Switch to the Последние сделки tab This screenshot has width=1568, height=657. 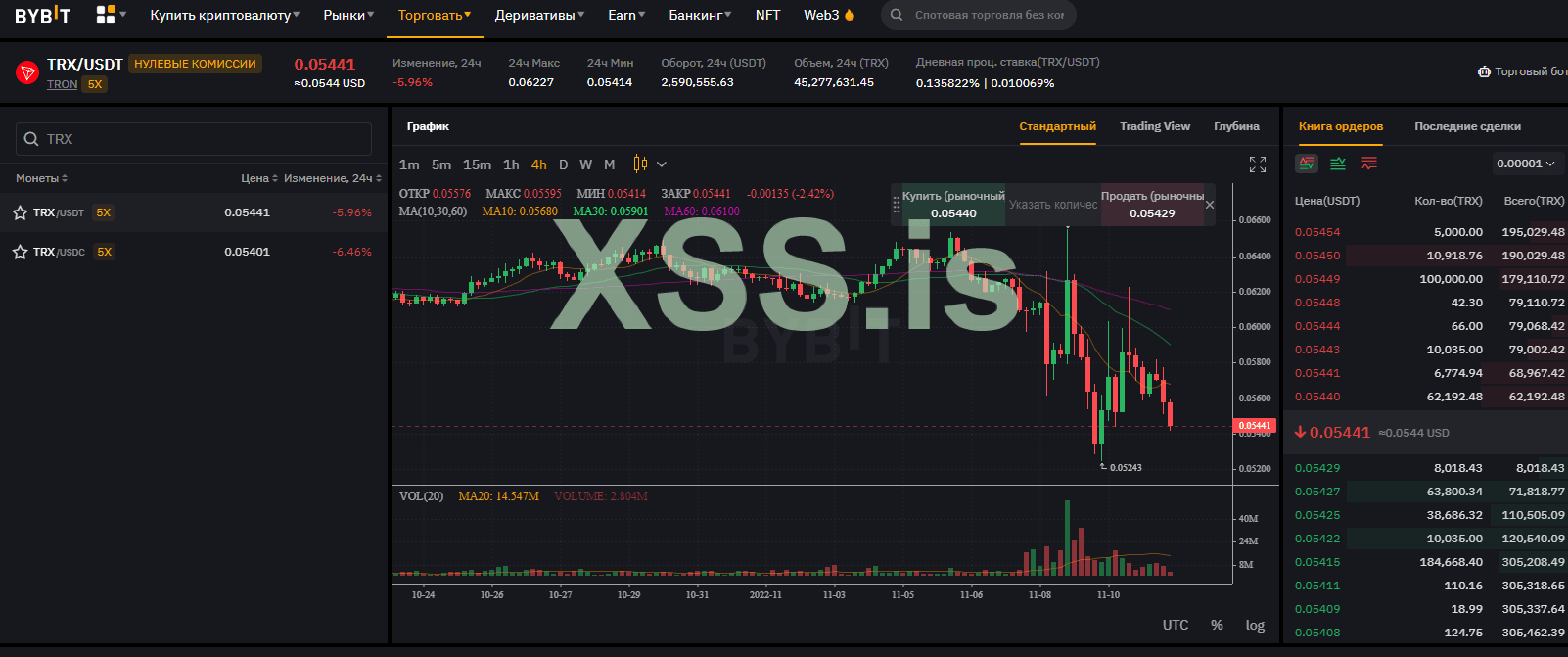(x=1467, y=126)
